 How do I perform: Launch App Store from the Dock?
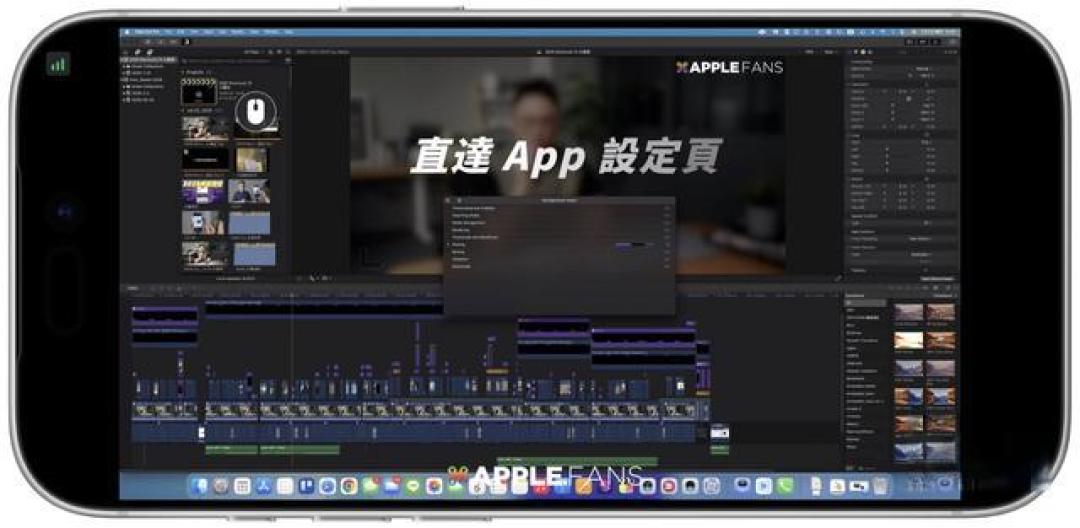263,486
